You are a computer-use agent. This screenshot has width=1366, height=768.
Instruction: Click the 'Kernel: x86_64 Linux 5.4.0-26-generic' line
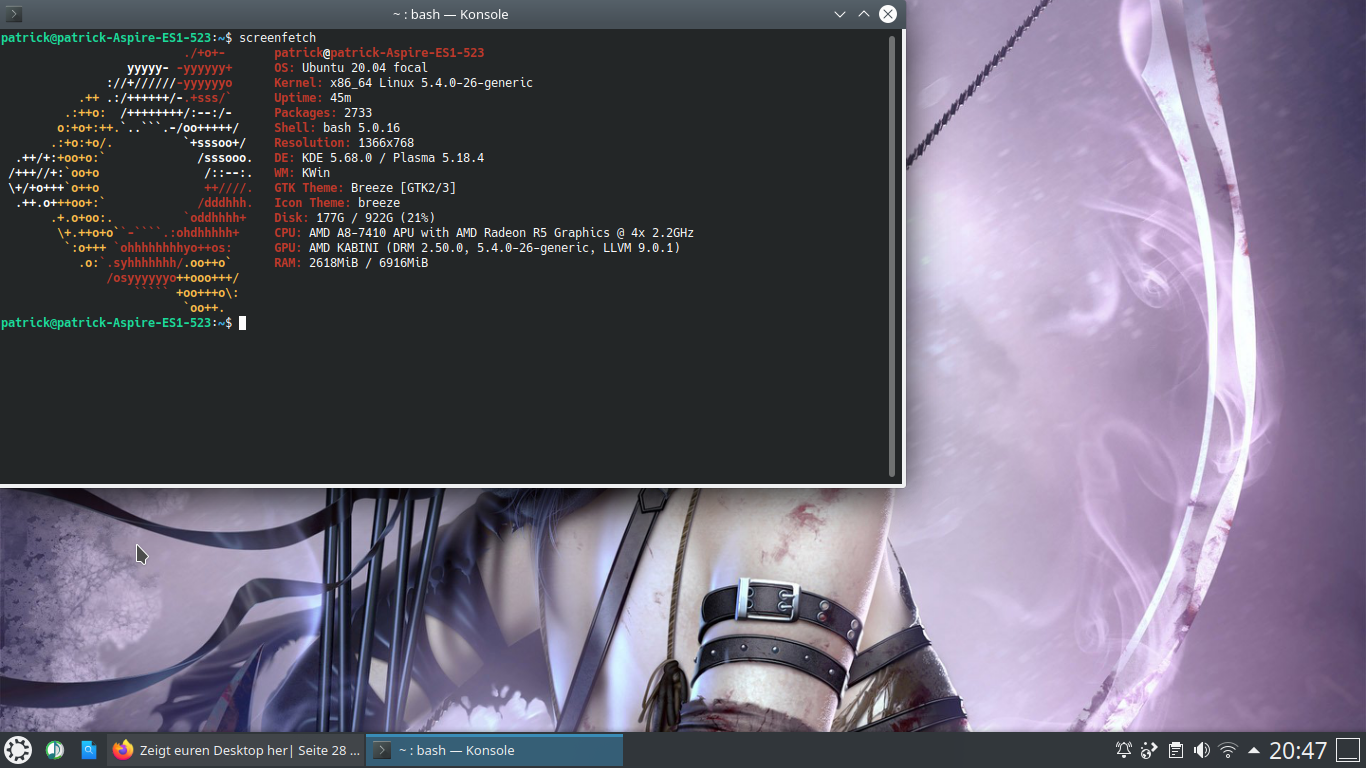pos(403,83)
